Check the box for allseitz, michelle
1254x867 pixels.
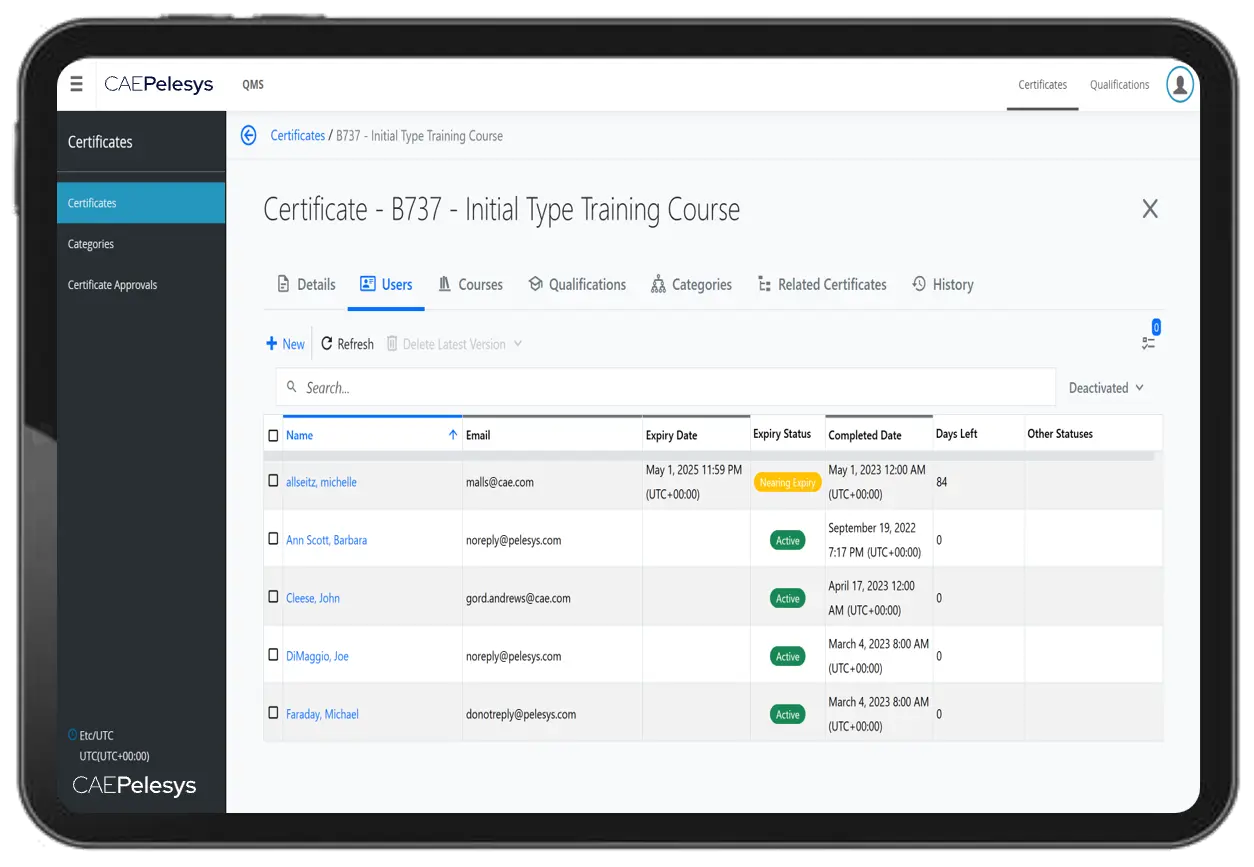[x=273, y=481]
